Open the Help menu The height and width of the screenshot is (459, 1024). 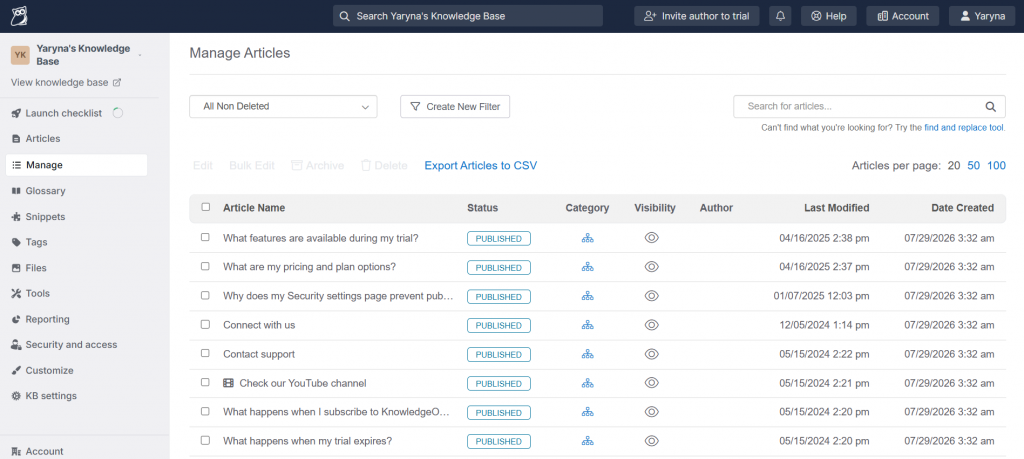(828, 16)
